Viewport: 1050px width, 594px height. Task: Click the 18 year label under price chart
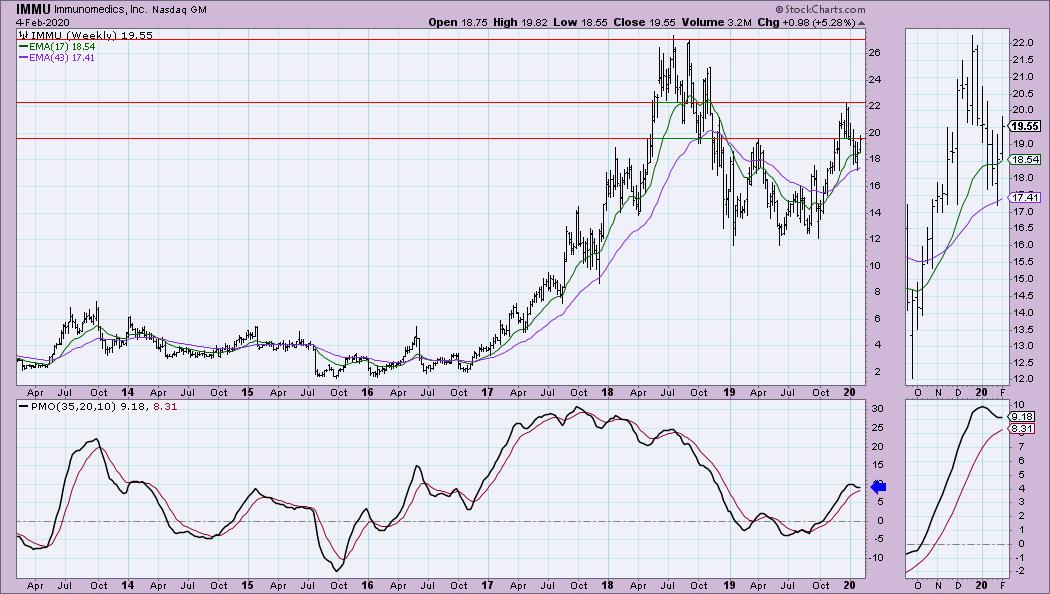[x=607, y=392]
